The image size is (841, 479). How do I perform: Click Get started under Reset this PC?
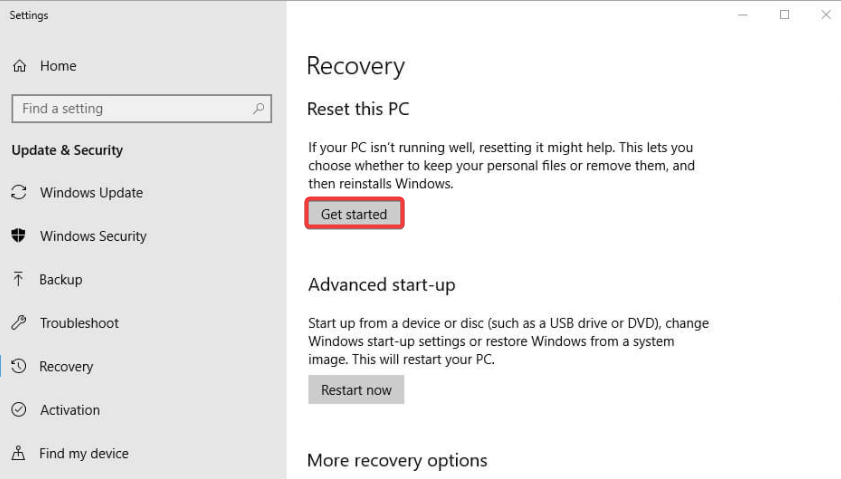coord(354,213)
